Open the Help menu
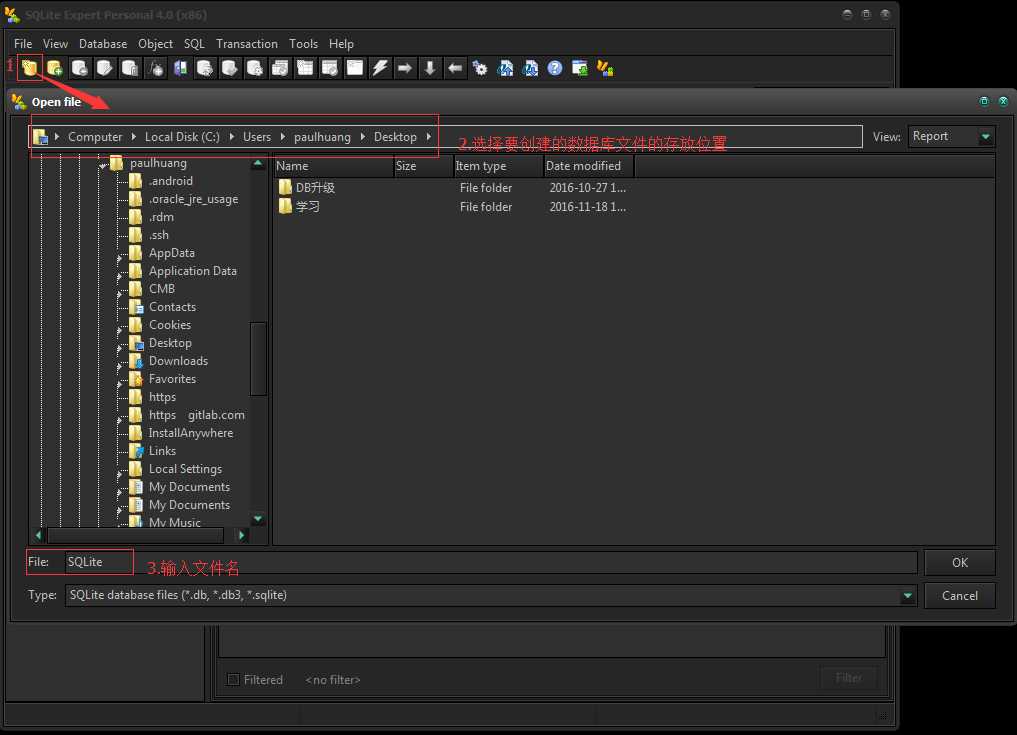The width and height of the screenshot is (1017, 735). [x=341, y=43]
